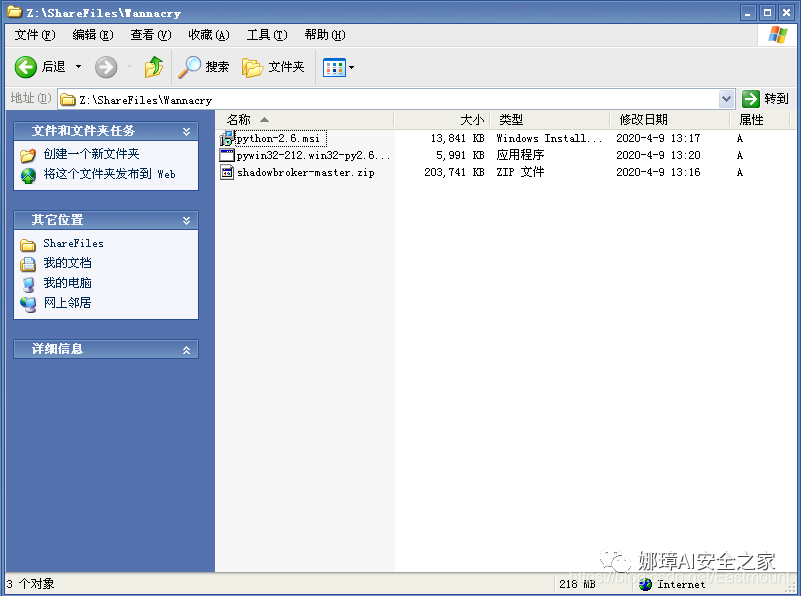Sort by 修改日期 column header
Image resolution: width=801 pixels, height=596 pixels.
670,120
